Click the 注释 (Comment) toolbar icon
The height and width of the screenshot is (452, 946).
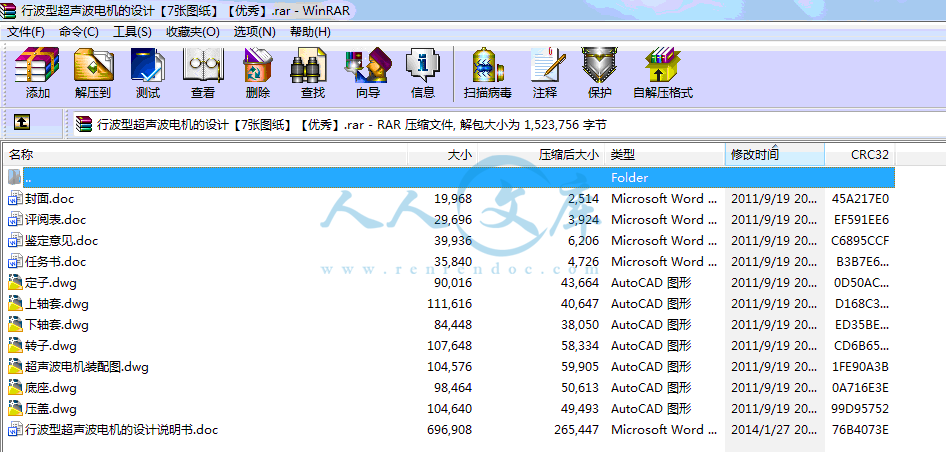click(x=546, y=65)
